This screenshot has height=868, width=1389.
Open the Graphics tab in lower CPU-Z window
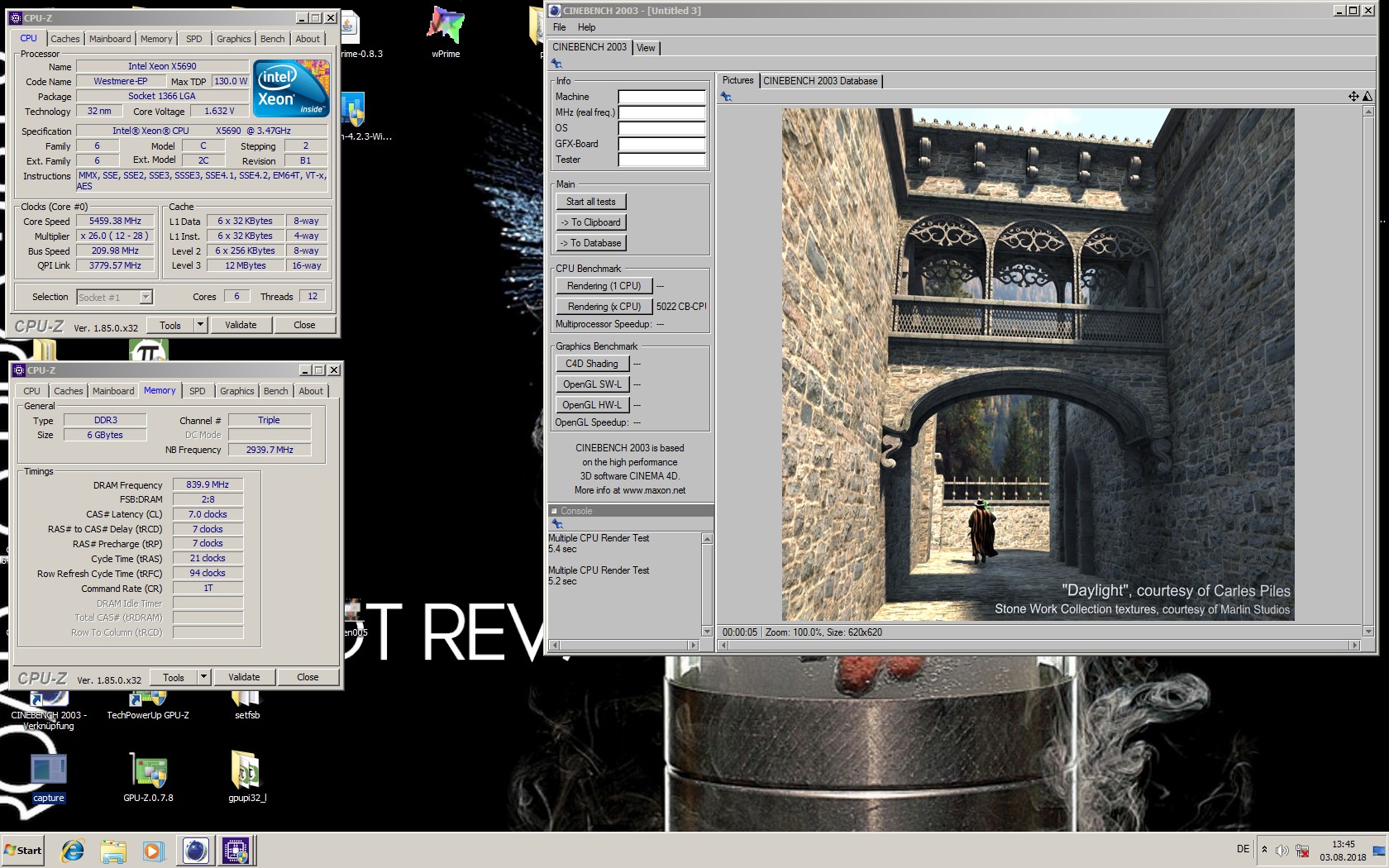coord(237,391)
